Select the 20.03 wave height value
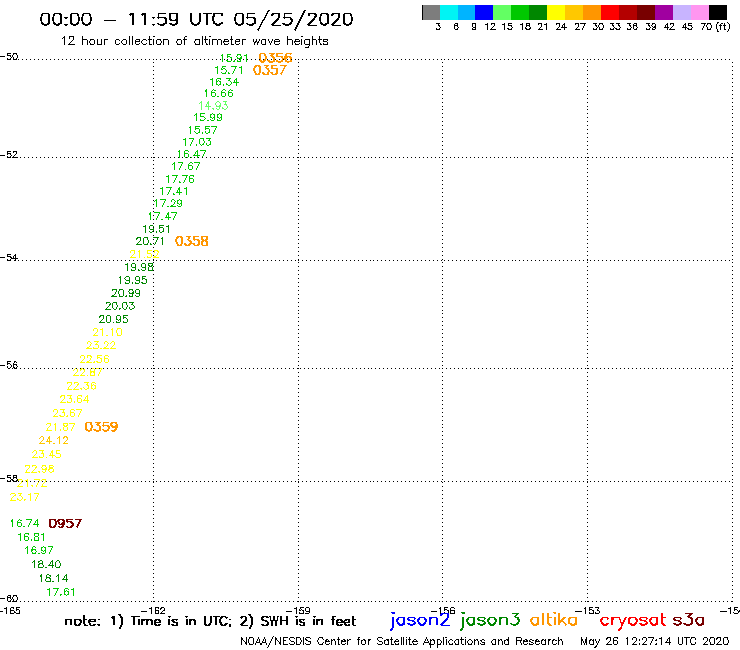740x650 pixels. [x=120, y=306]
